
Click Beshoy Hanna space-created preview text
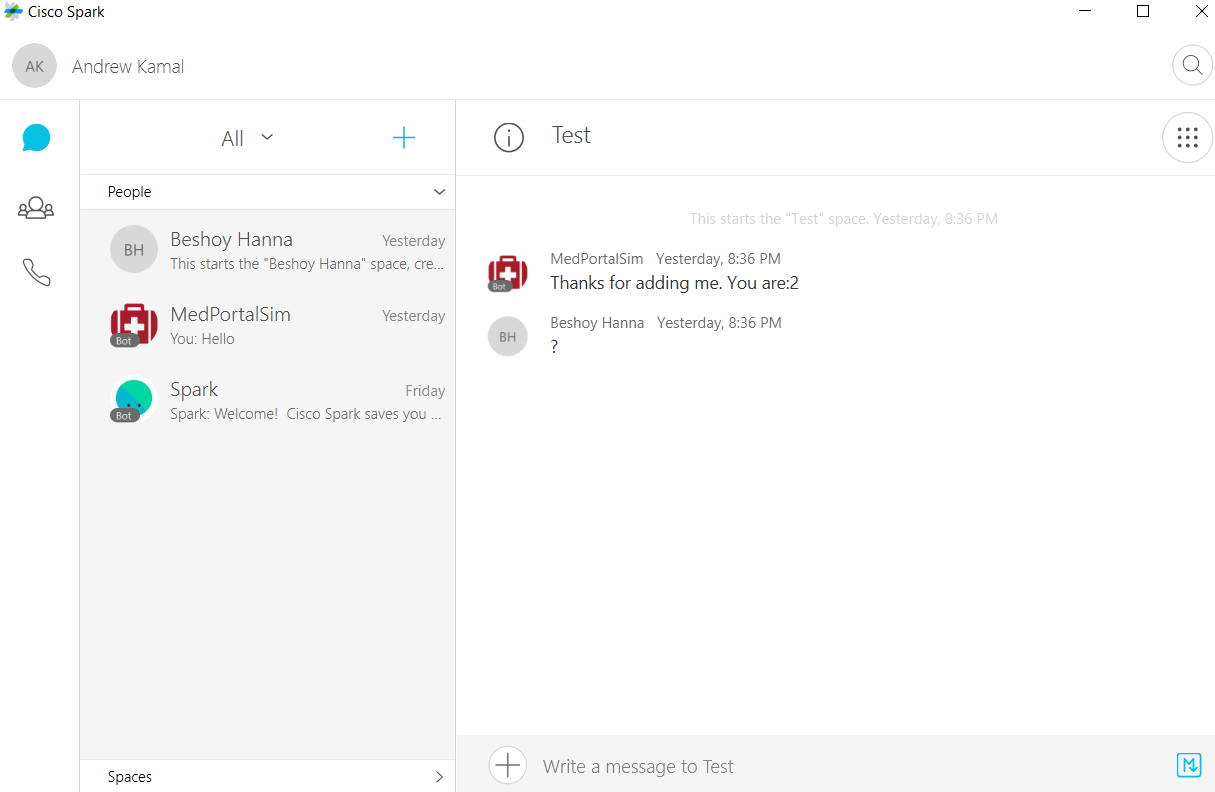pos(306,264)
